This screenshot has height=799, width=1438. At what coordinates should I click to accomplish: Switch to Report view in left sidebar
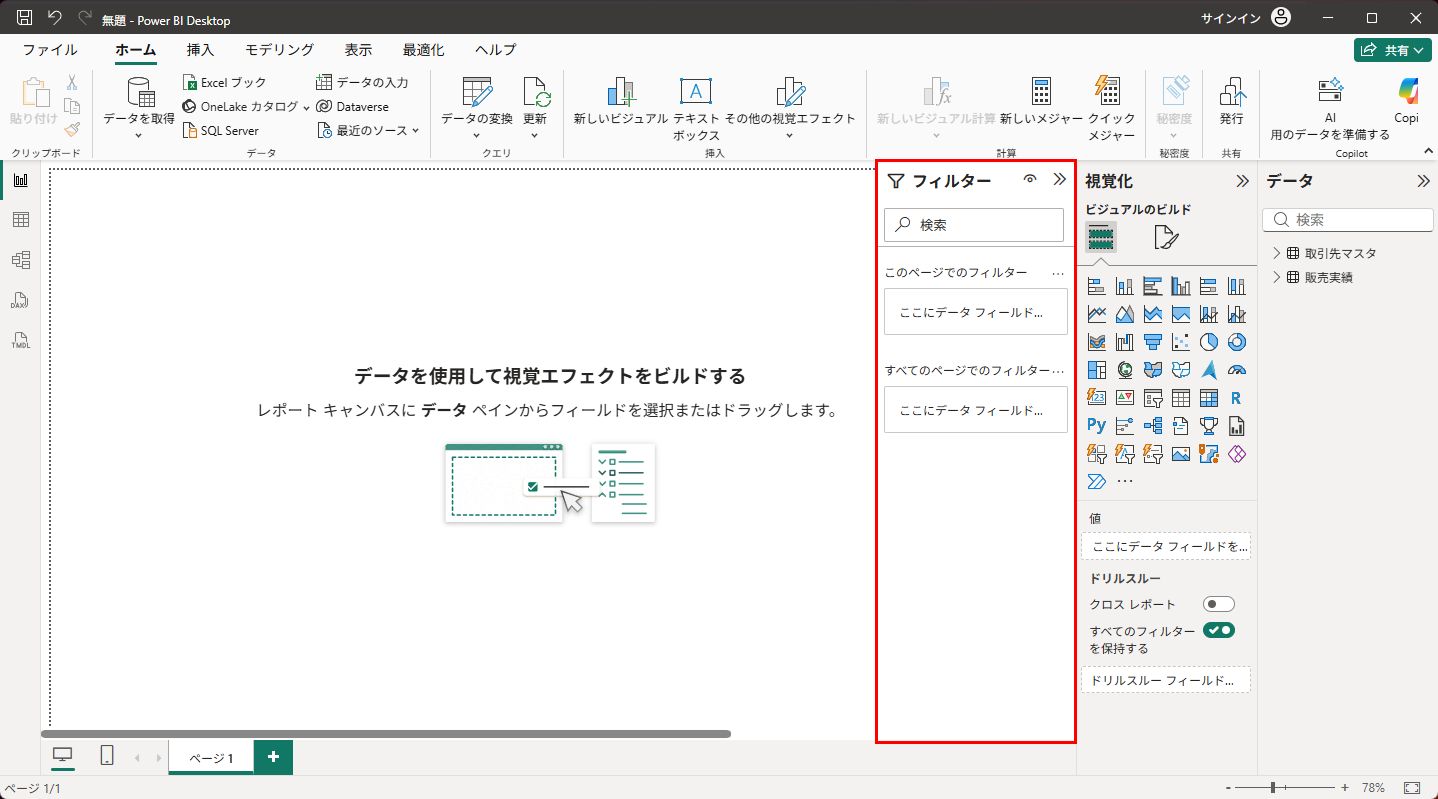coord(21,180)
